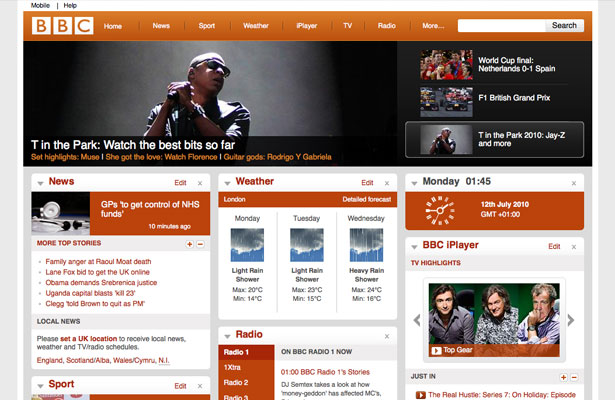Open TV in the top navigation
Image resolution: width=615 pixels, height=400 pixels.
[x=348, y=26]
